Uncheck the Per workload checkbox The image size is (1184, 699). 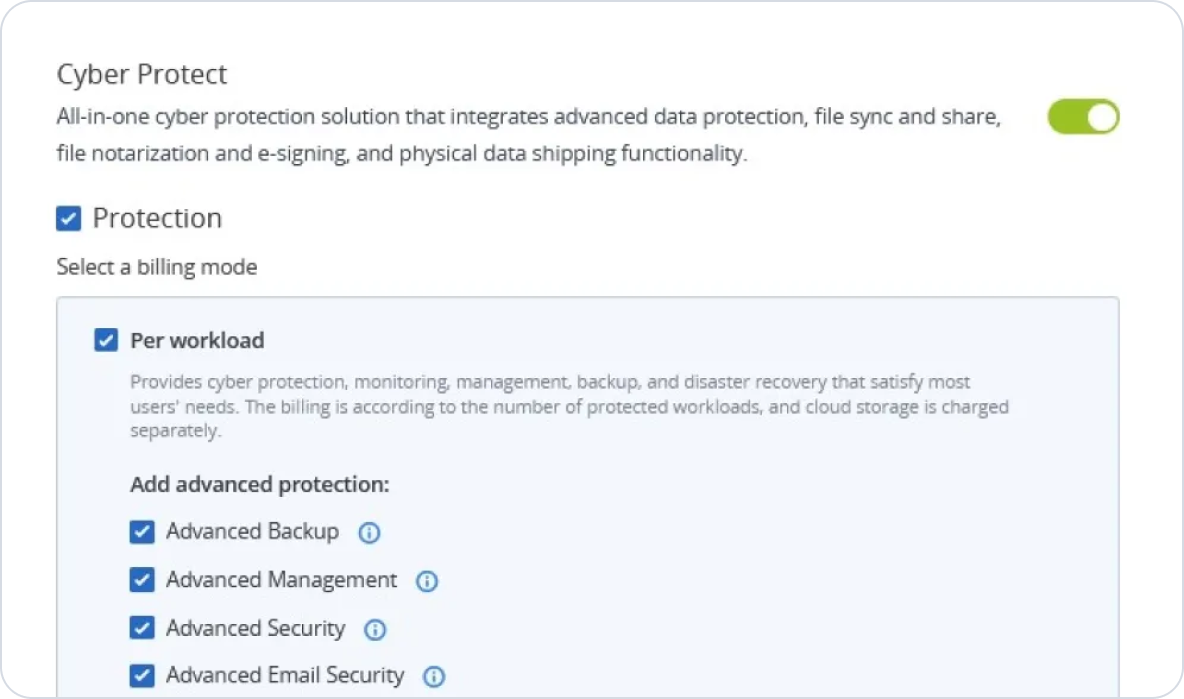point(106,341)
